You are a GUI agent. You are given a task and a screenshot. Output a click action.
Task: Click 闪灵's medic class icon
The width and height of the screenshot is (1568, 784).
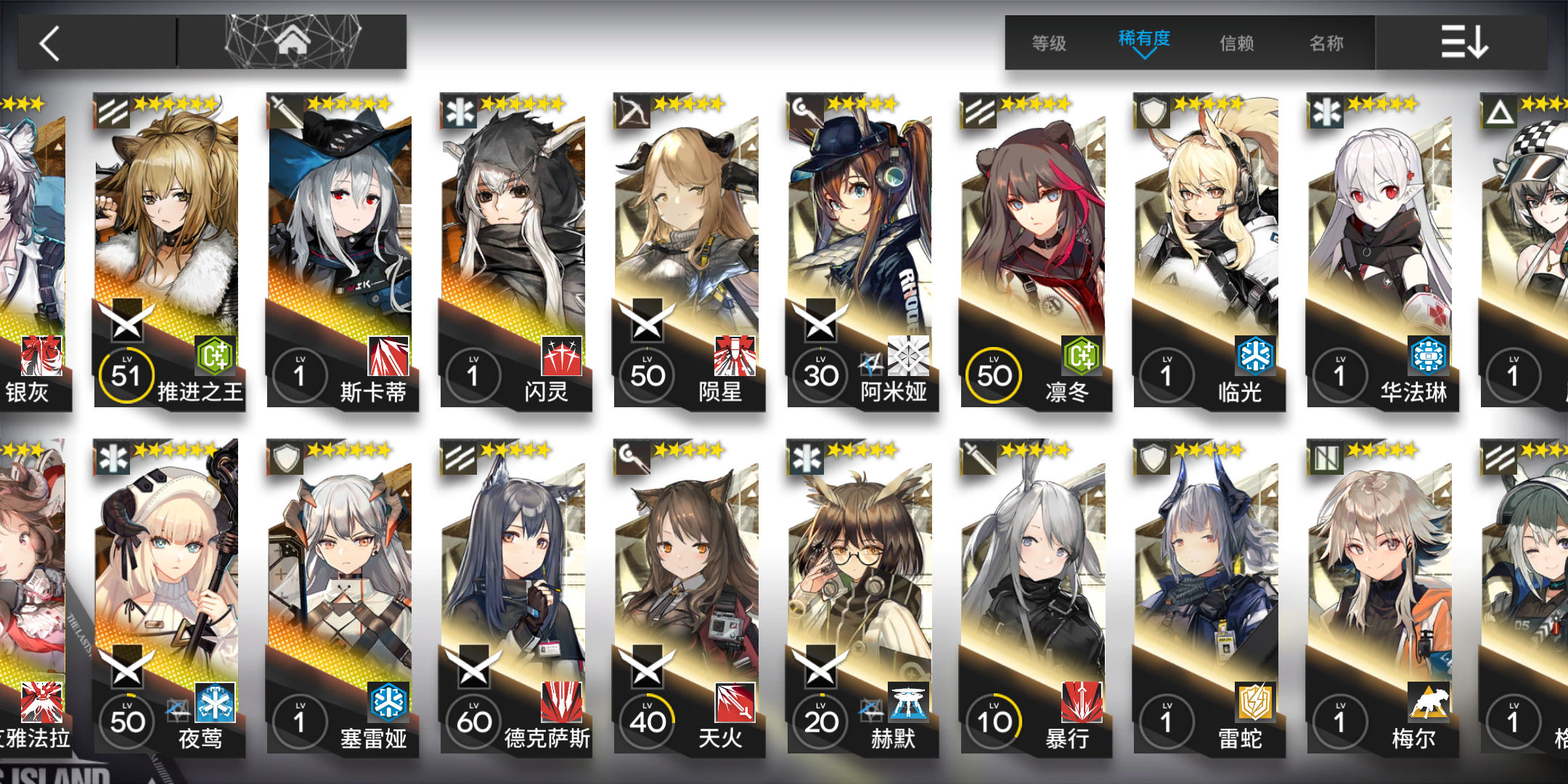(x=460, y=111)
